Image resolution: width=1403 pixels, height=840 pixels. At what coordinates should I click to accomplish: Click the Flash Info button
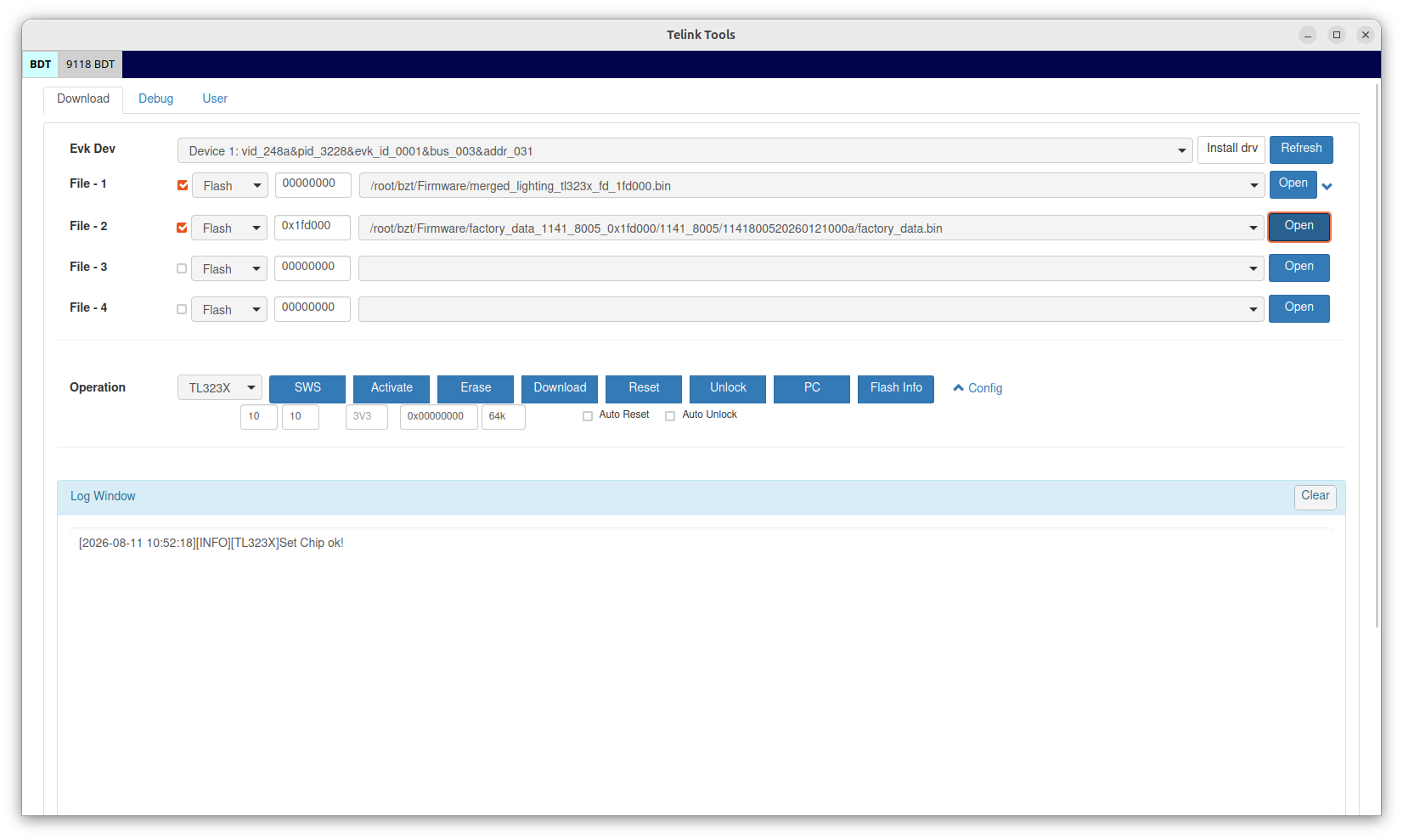pyautogui.click(x=896, y=389)
